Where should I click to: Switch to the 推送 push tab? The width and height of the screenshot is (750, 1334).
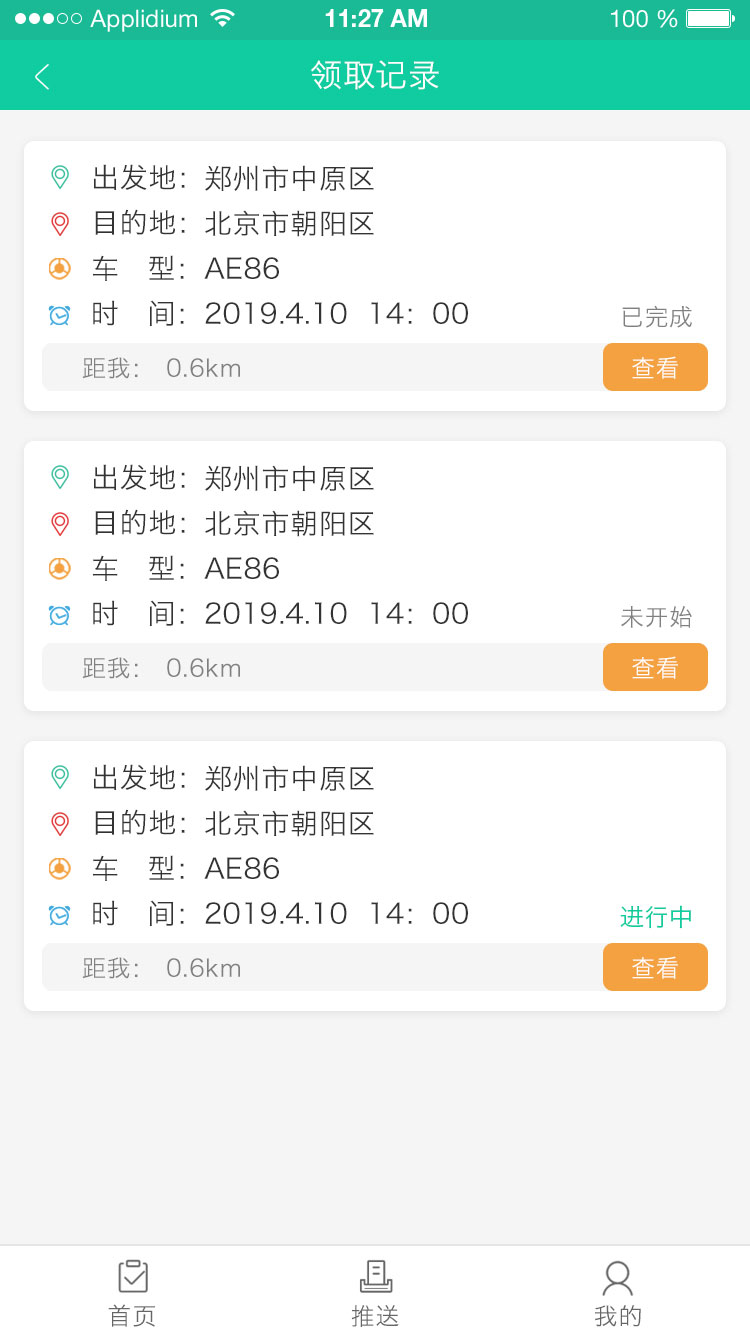tap(375, 1292)
